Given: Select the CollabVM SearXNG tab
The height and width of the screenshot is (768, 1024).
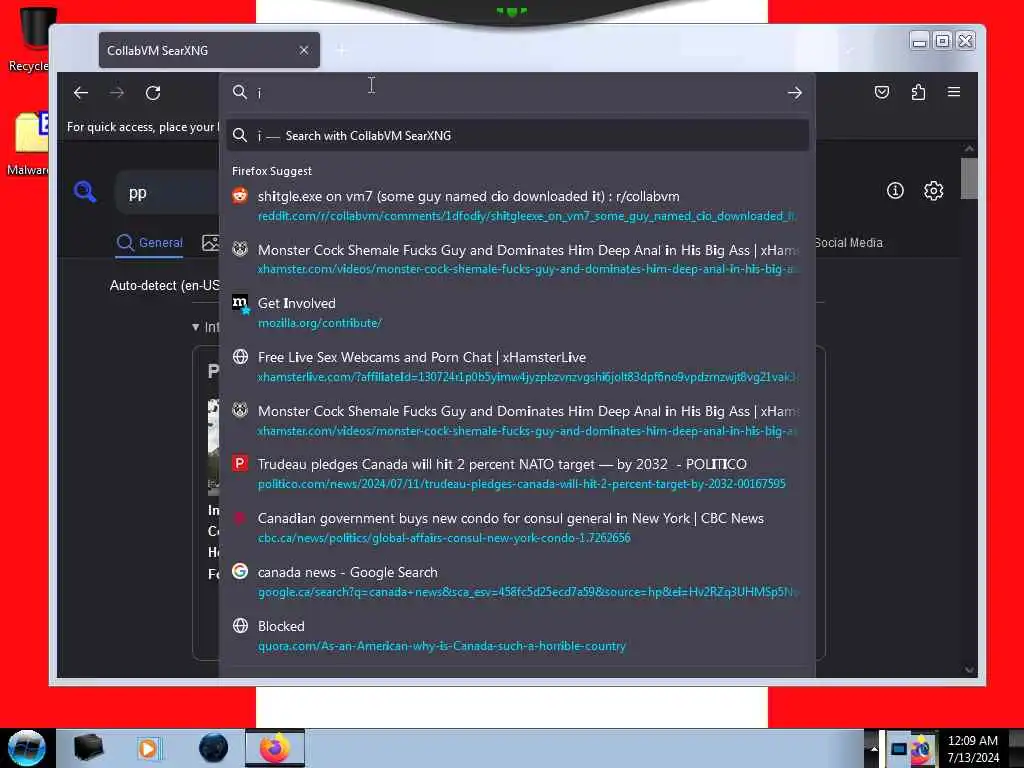Looking at the screenshot, I should (x=209, y=50).
